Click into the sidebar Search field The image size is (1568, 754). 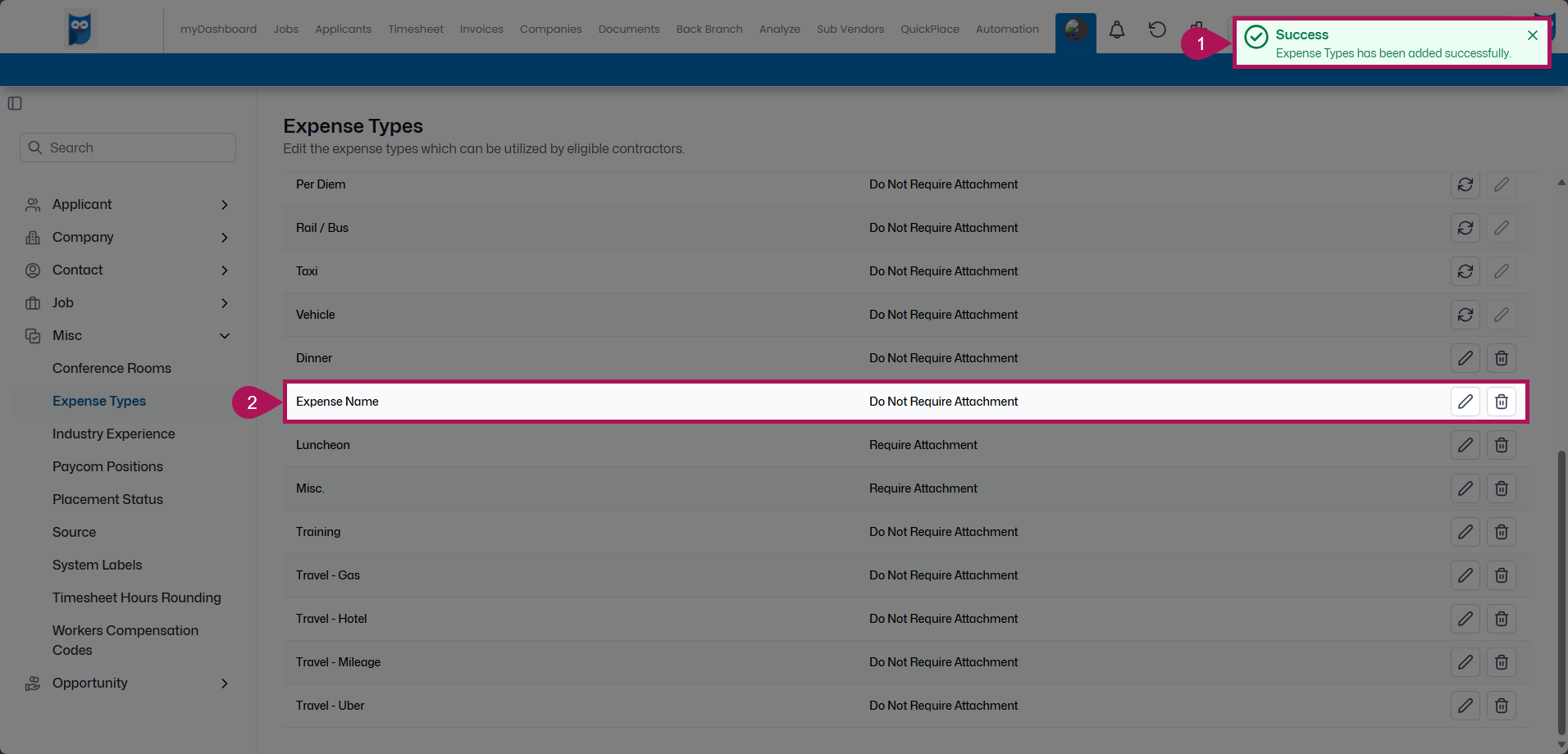click(x=127, y=148)
